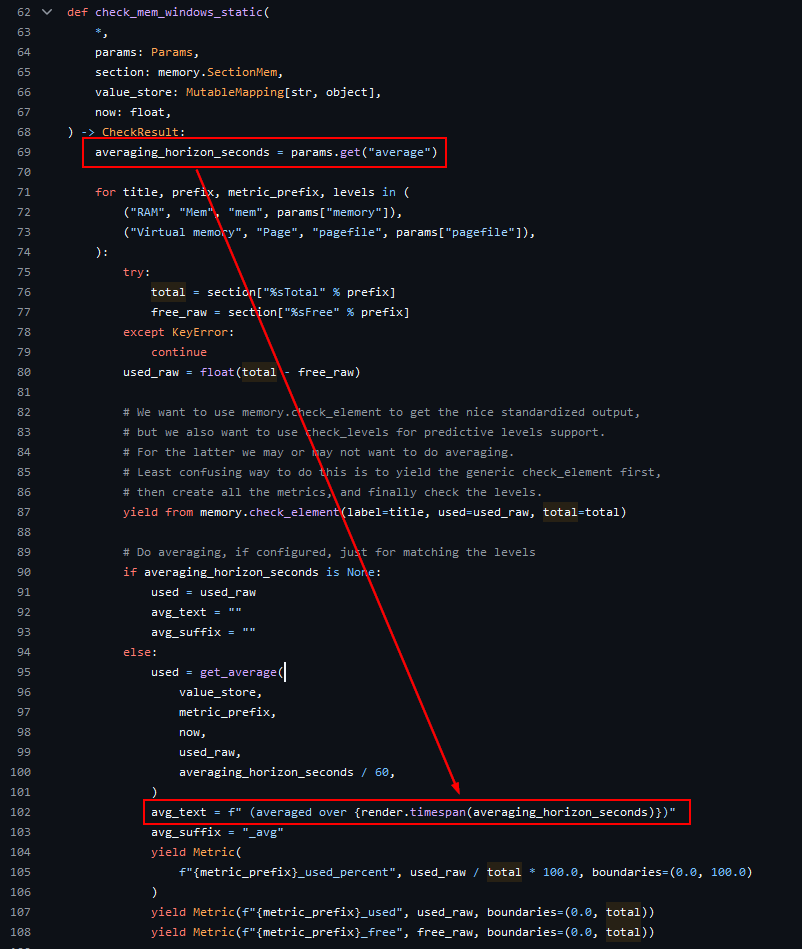Click line number 95 in the gutter
Screen dimensions: 802x949
click(x=23, y=672)
